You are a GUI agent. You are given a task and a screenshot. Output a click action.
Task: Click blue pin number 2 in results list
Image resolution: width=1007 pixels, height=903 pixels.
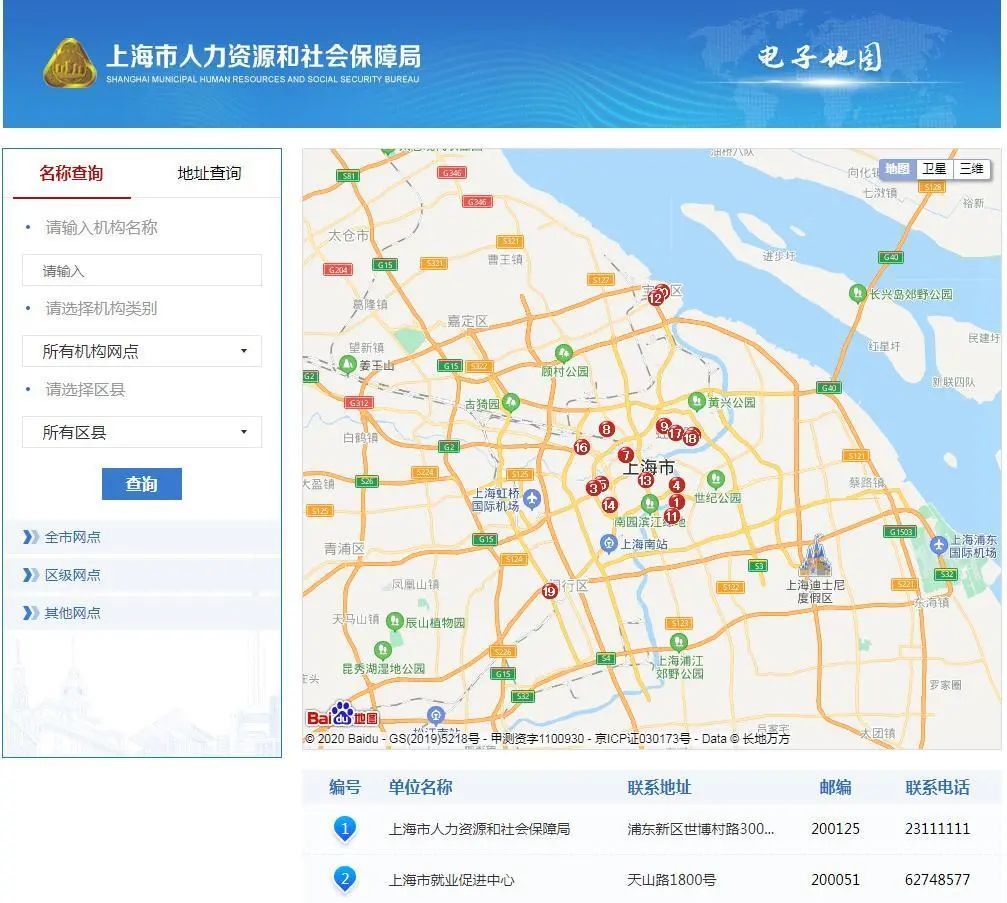[345, 879]
